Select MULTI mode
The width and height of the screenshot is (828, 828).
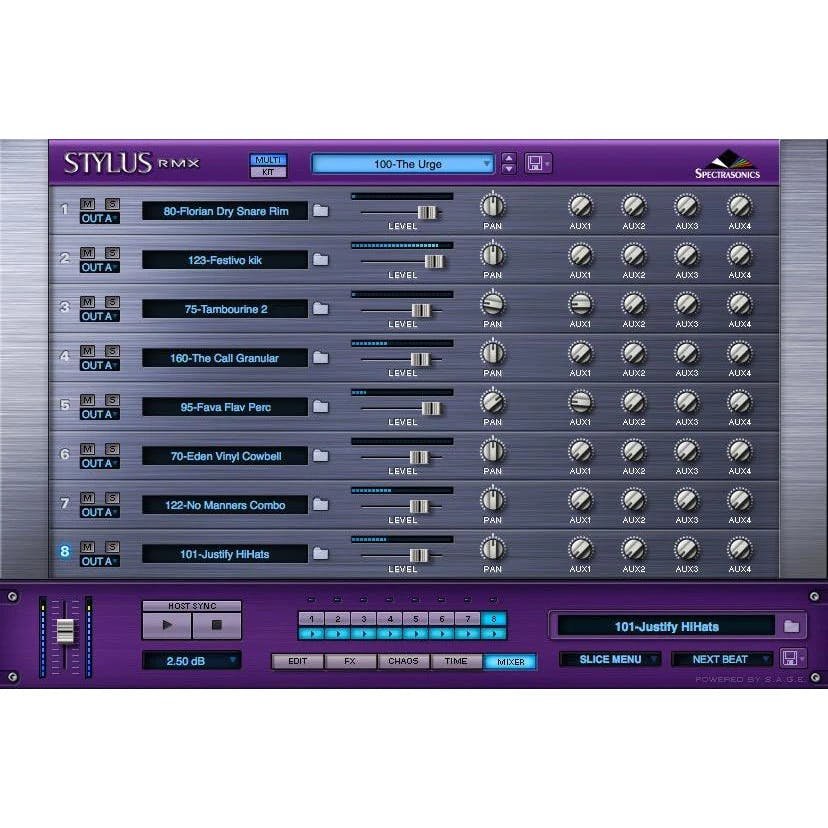(x=268, y=159)
